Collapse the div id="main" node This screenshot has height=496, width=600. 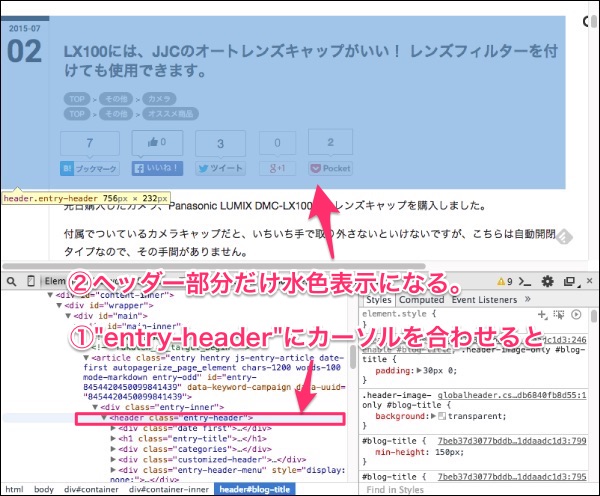coord(68,316)
